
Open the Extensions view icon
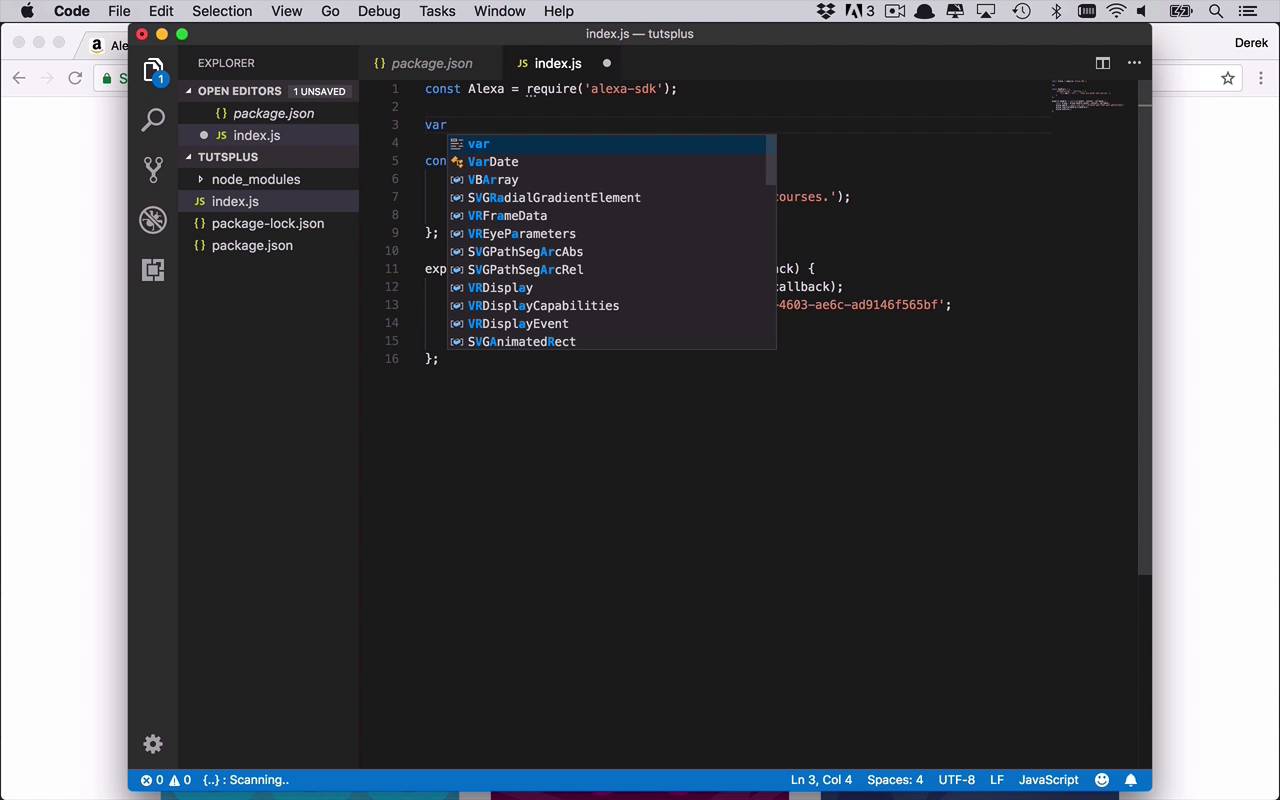point(153,270)
